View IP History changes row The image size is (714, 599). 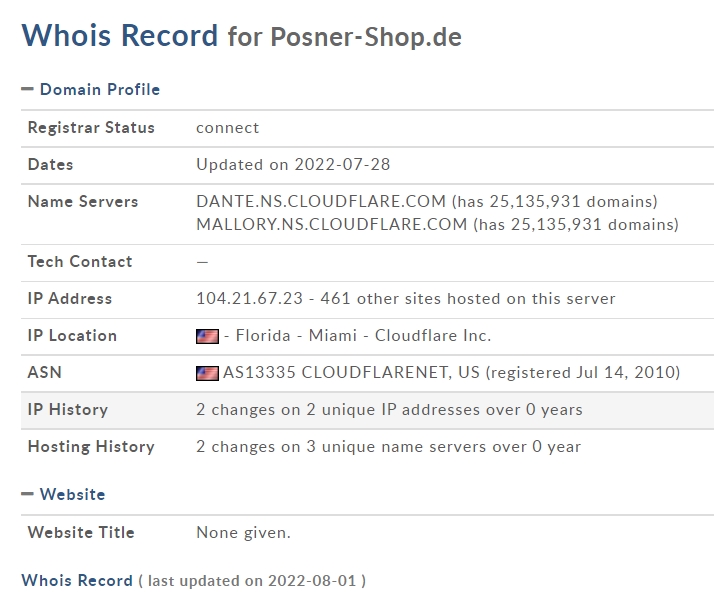(367, 410)
